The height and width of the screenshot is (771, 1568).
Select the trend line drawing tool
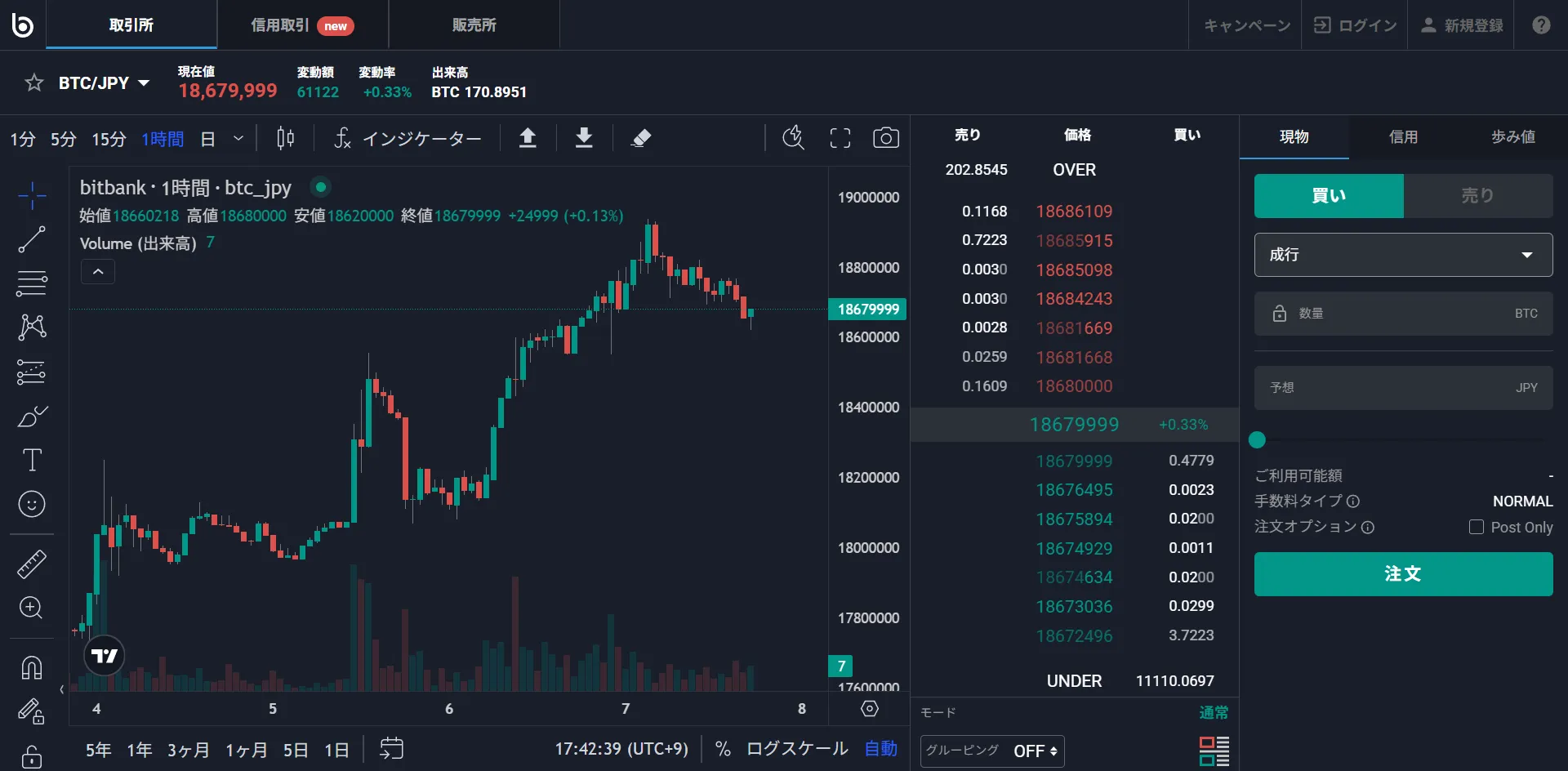pos(33,239)
